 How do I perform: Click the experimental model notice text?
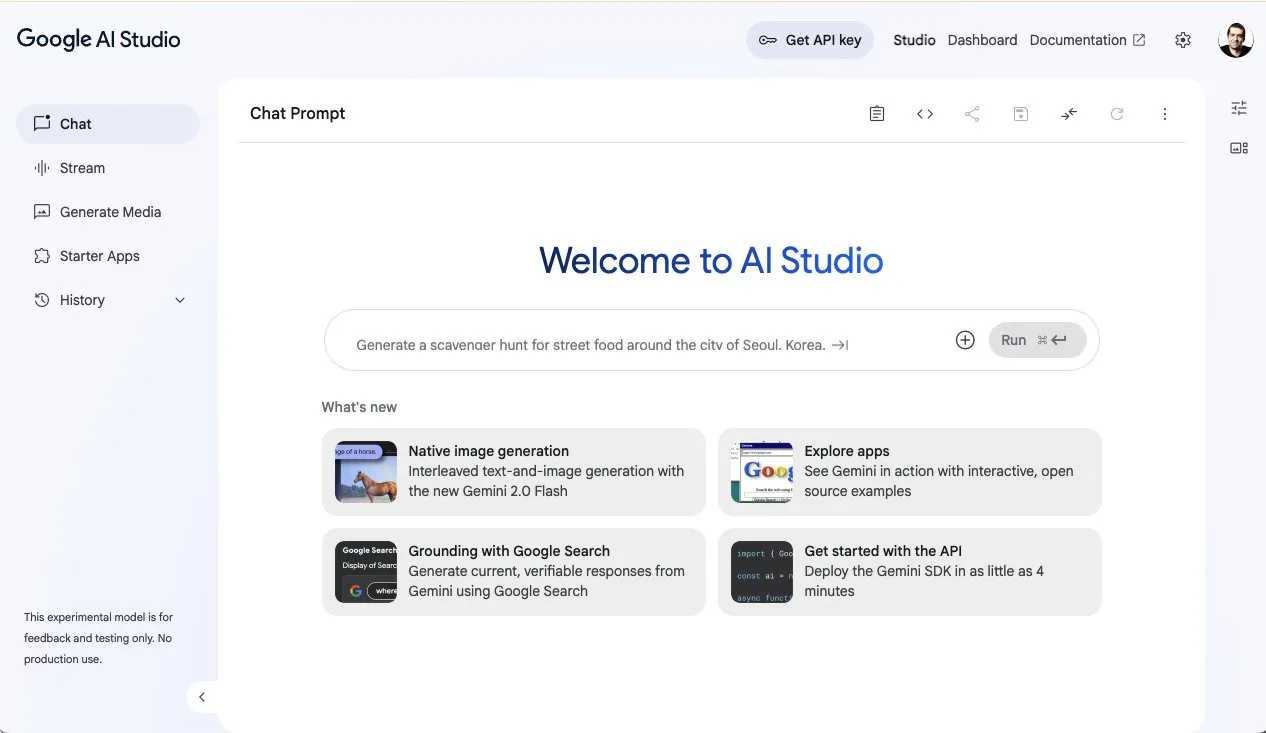coord(98,638)
